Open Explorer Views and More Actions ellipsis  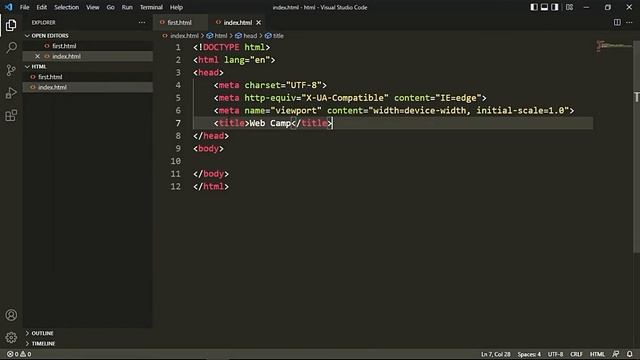pyautogui.click(x=142, y=22)
